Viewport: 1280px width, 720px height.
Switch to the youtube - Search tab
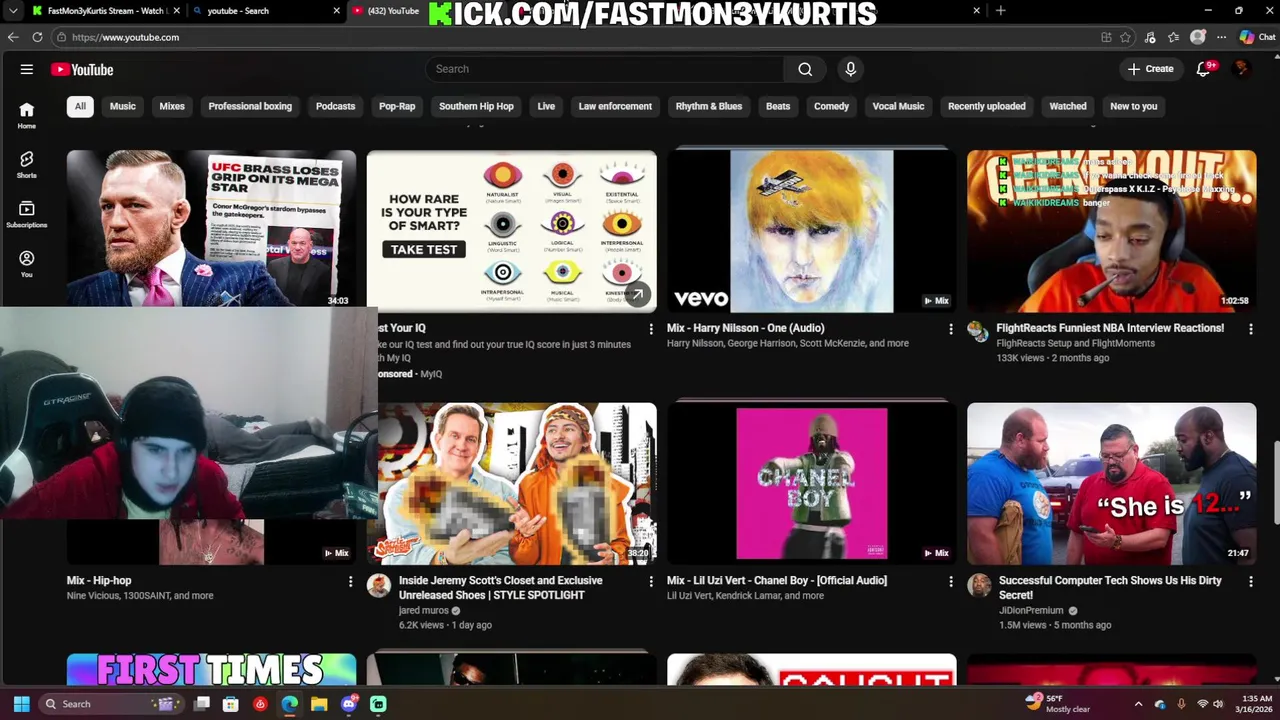pyautogui.click(x=265, y=11)
